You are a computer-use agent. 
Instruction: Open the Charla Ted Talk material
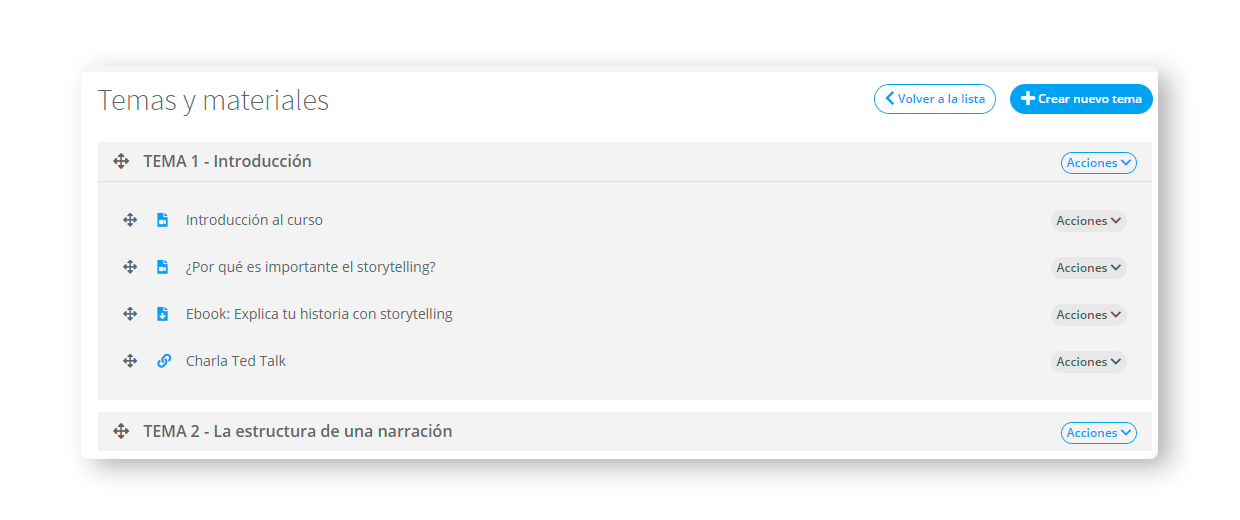tap(236, 361)
